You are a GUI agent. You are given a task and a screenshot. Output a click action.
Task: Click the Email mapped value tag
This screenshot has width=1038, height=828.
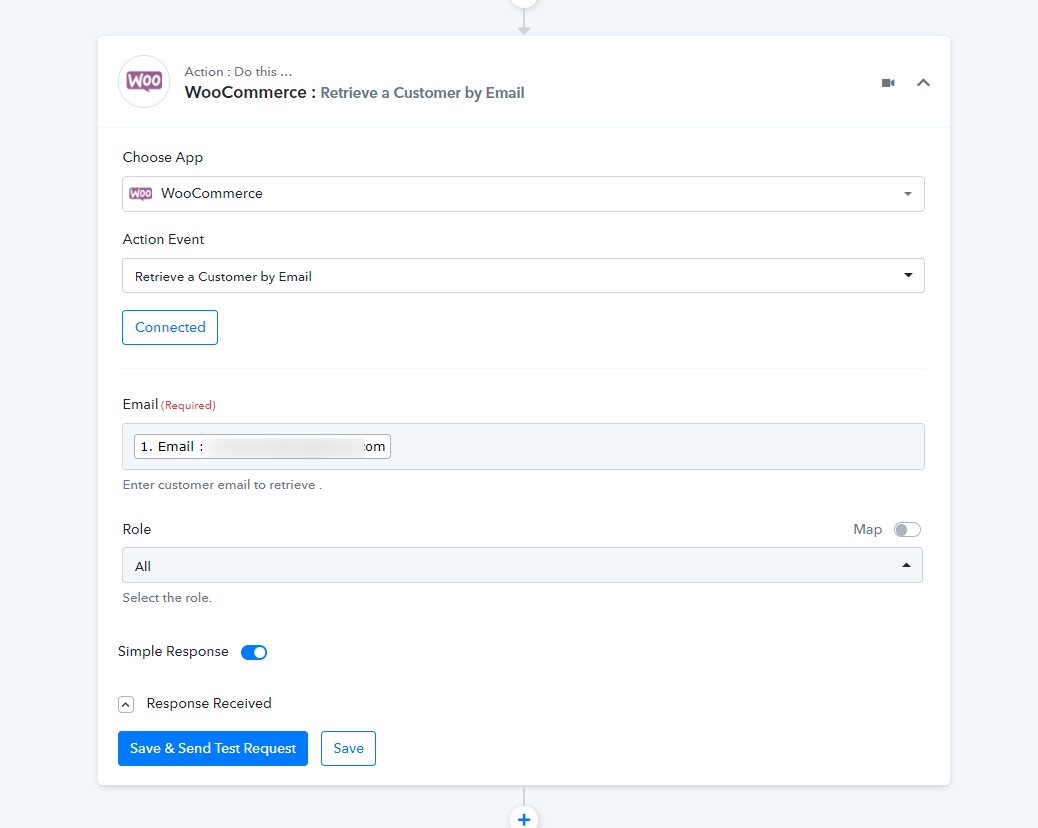[262, 446]
